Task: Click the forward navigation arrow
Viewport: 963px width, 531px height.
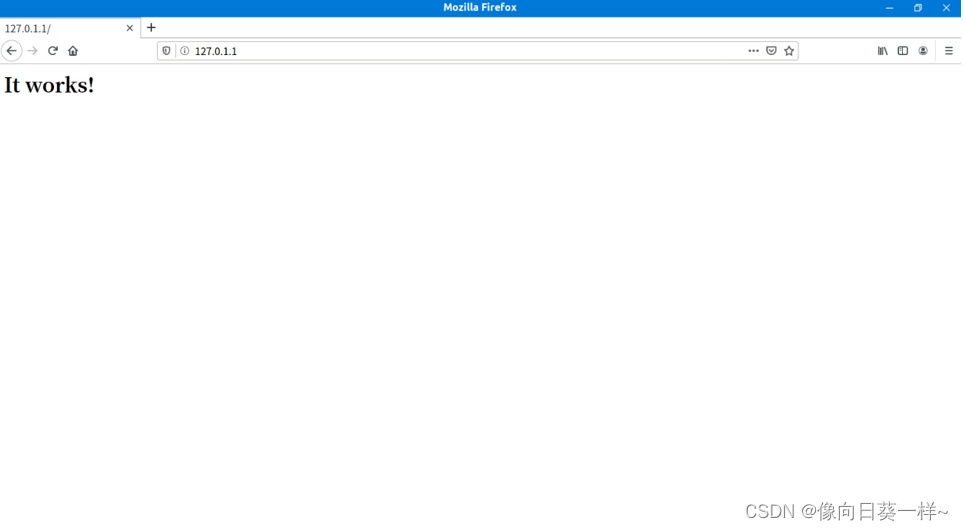Action: click(33, 51)
